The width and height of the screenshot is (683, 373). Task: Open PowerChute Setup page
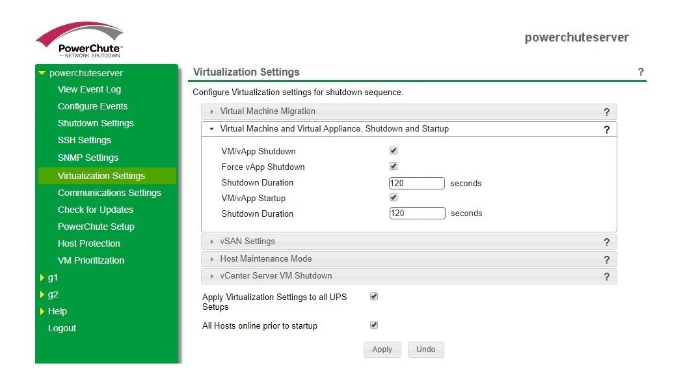pos(96,227)
